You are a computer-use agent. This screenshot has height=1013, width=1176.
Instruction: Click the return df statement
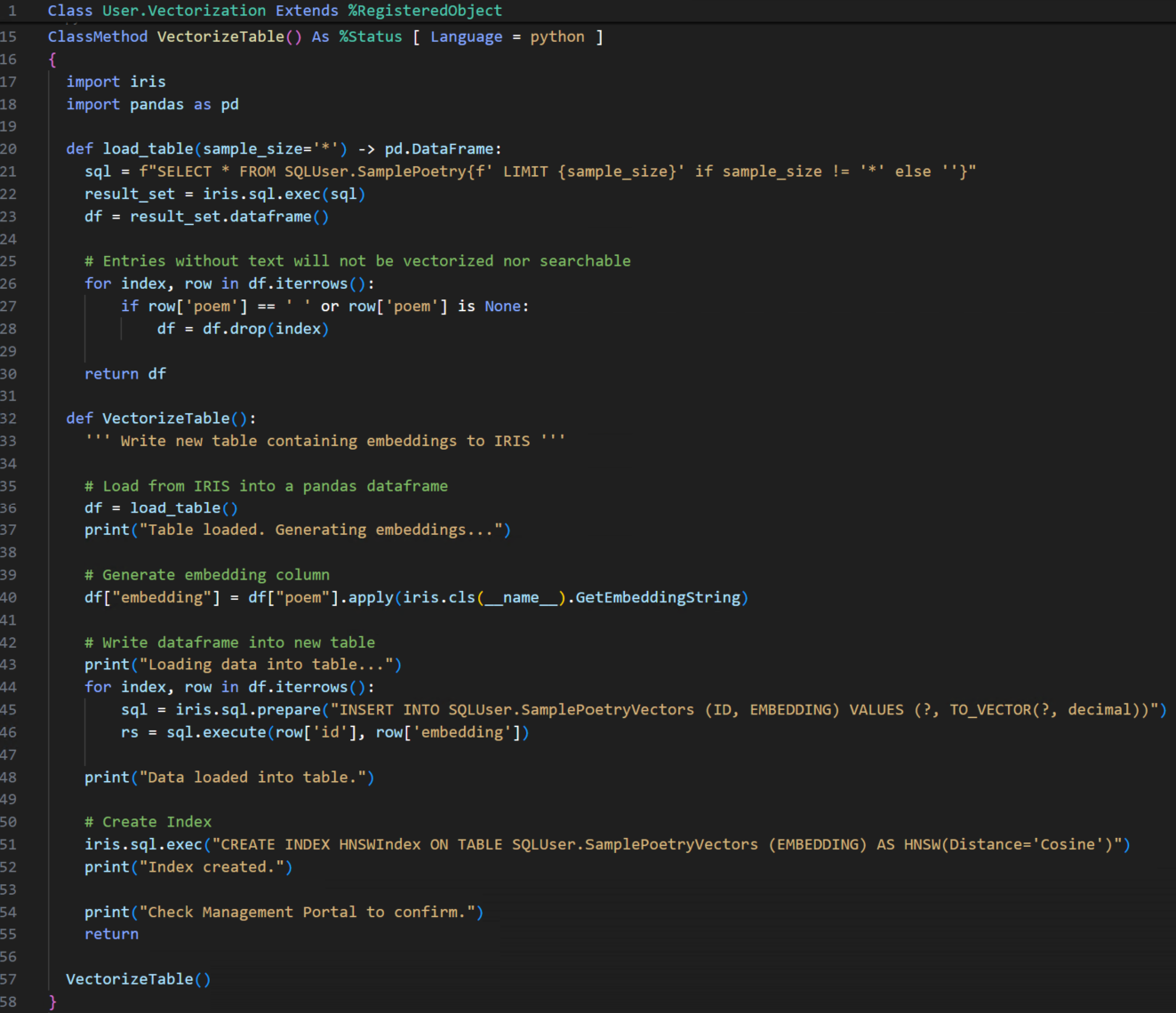[x=124, y=374]
